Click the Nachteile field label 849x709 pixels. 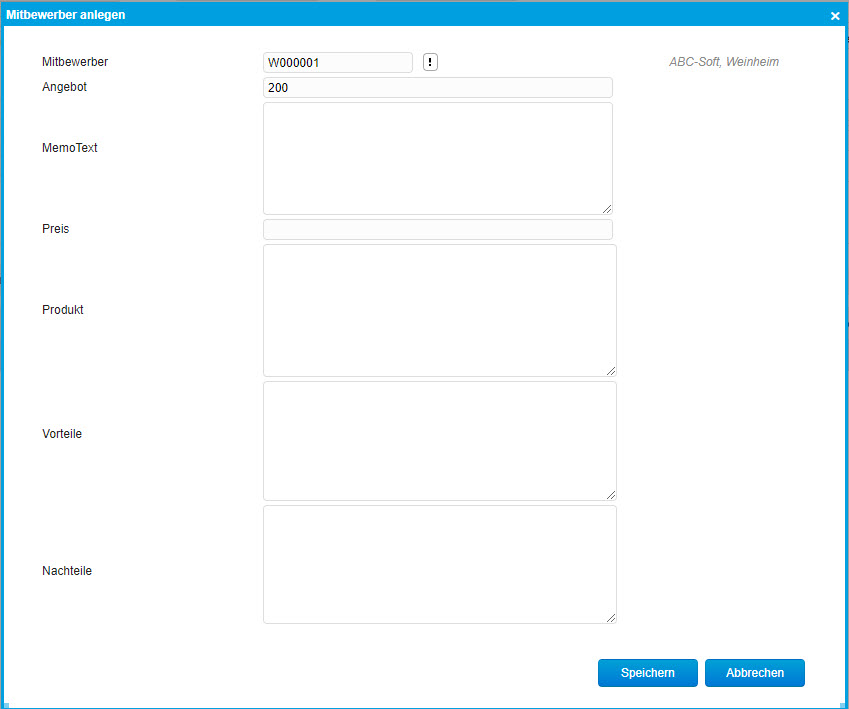click(x=67, y=571)
